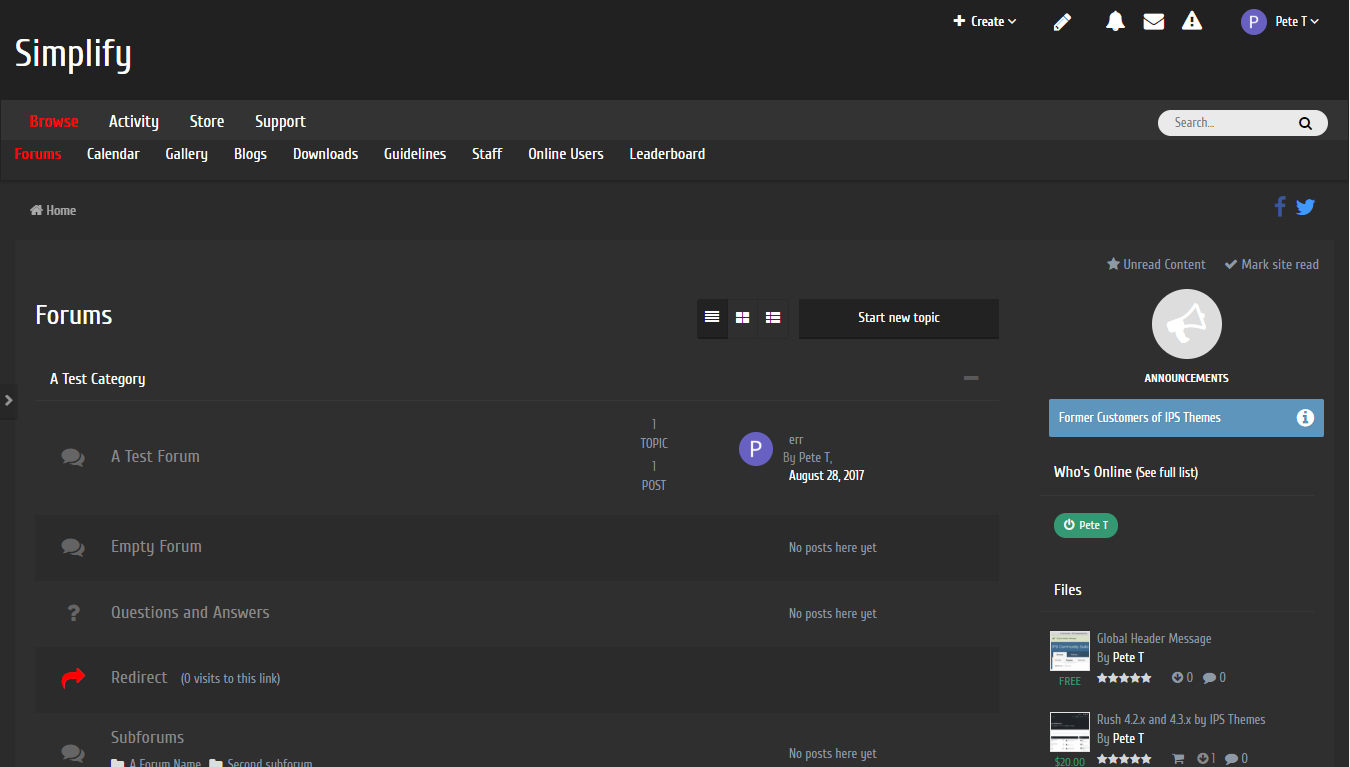Click the red Redirect arrow icon
This screenshot has width=1350, height=767.
tap(73, 678)
